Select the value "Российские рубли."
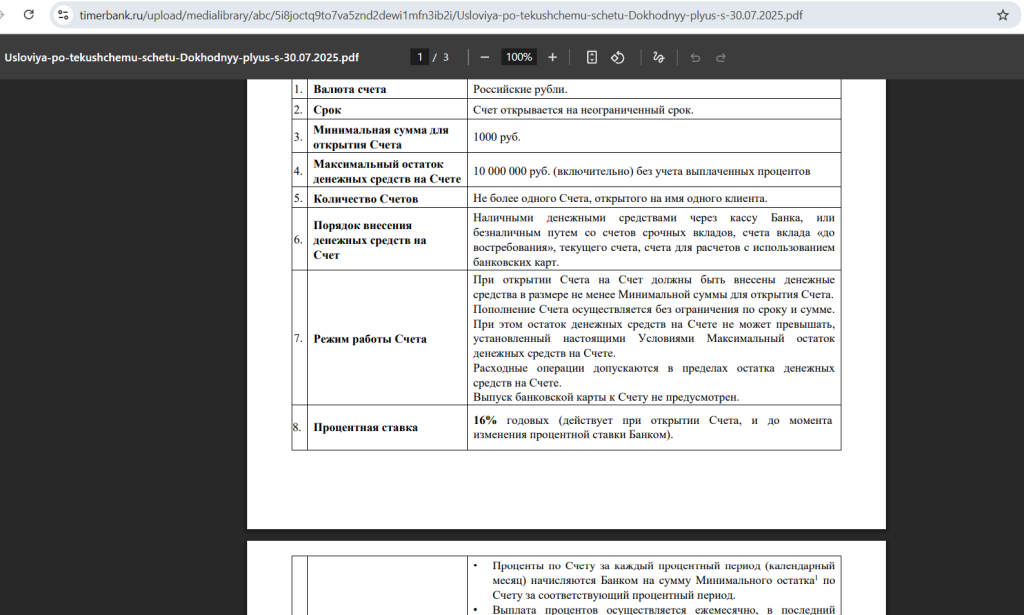The height and width of the screenshot is (615, 1024). coord(520,89)
